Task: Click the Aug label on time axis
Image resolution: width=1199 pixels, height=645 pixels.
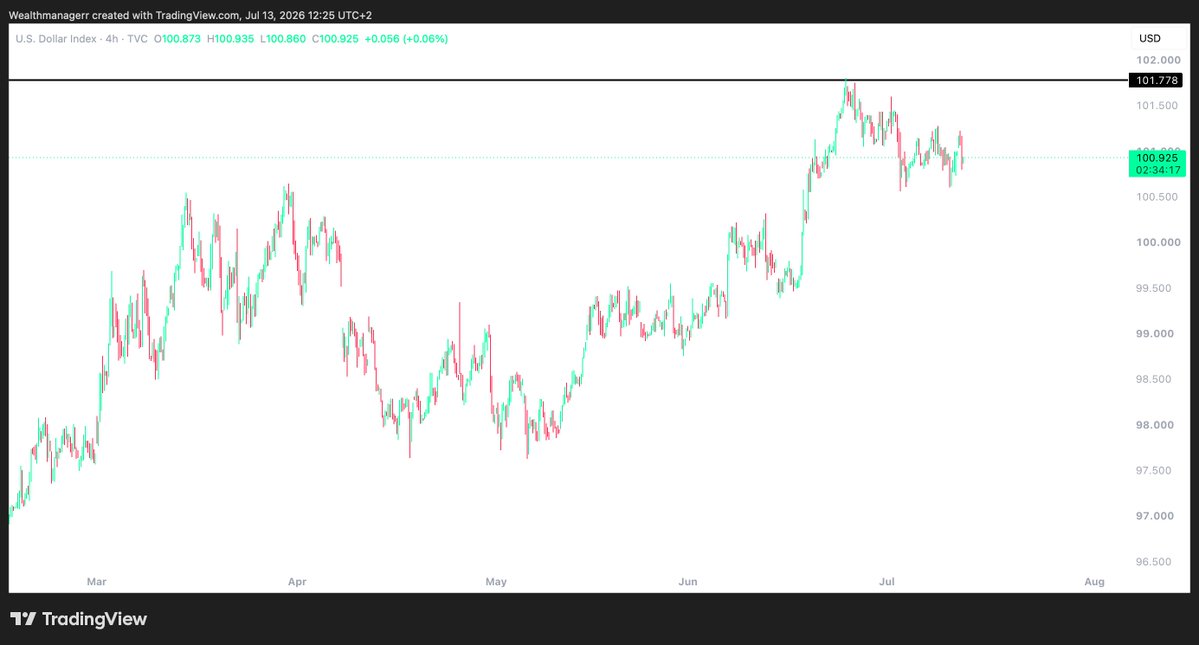Action: 1094,582
